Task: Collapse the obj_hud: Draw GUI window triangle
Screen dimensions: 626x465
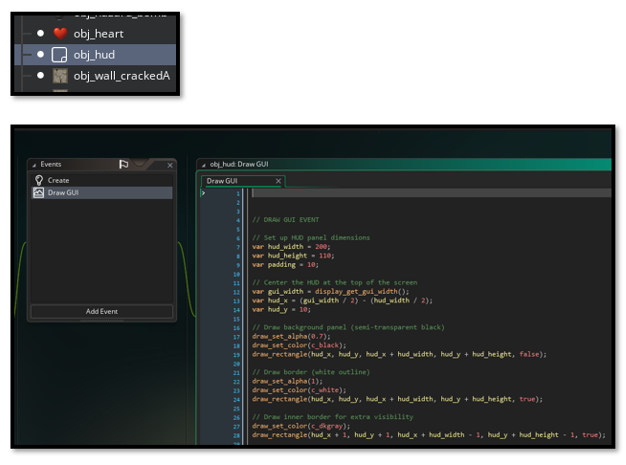Action: pos(203,164)
